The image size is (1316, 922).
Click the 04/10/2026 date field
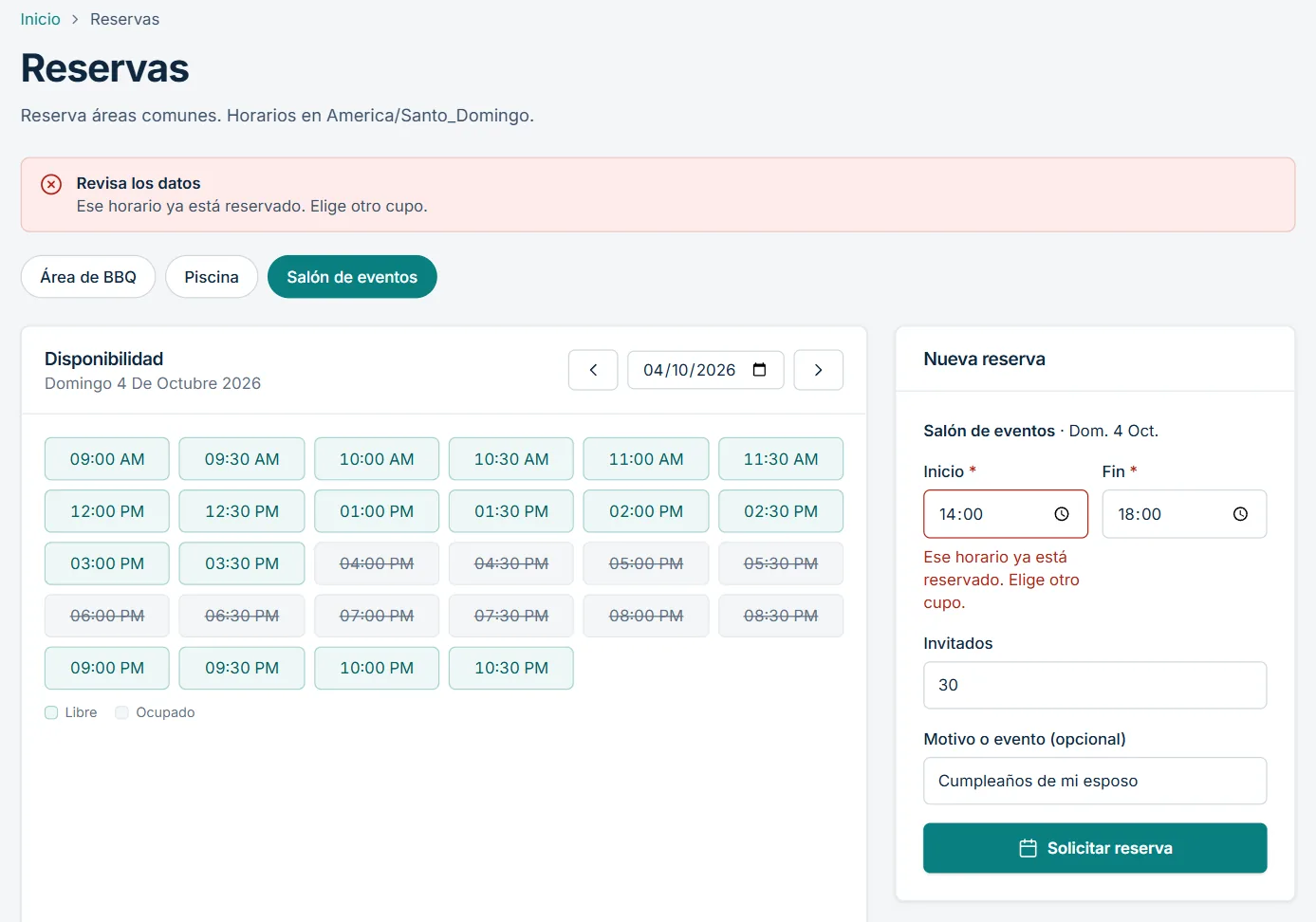pyautogui.click(x=705, y=370)
